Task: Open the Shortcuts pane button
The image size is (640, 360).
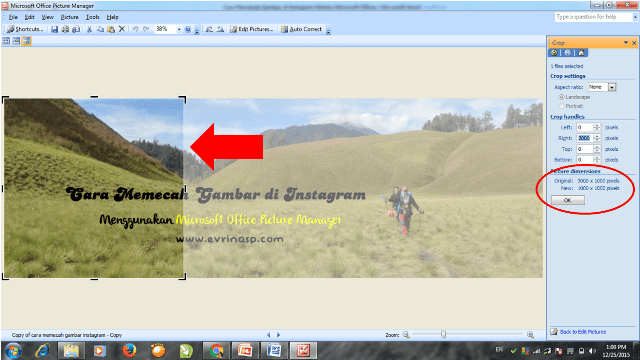Action: (25, 29)
